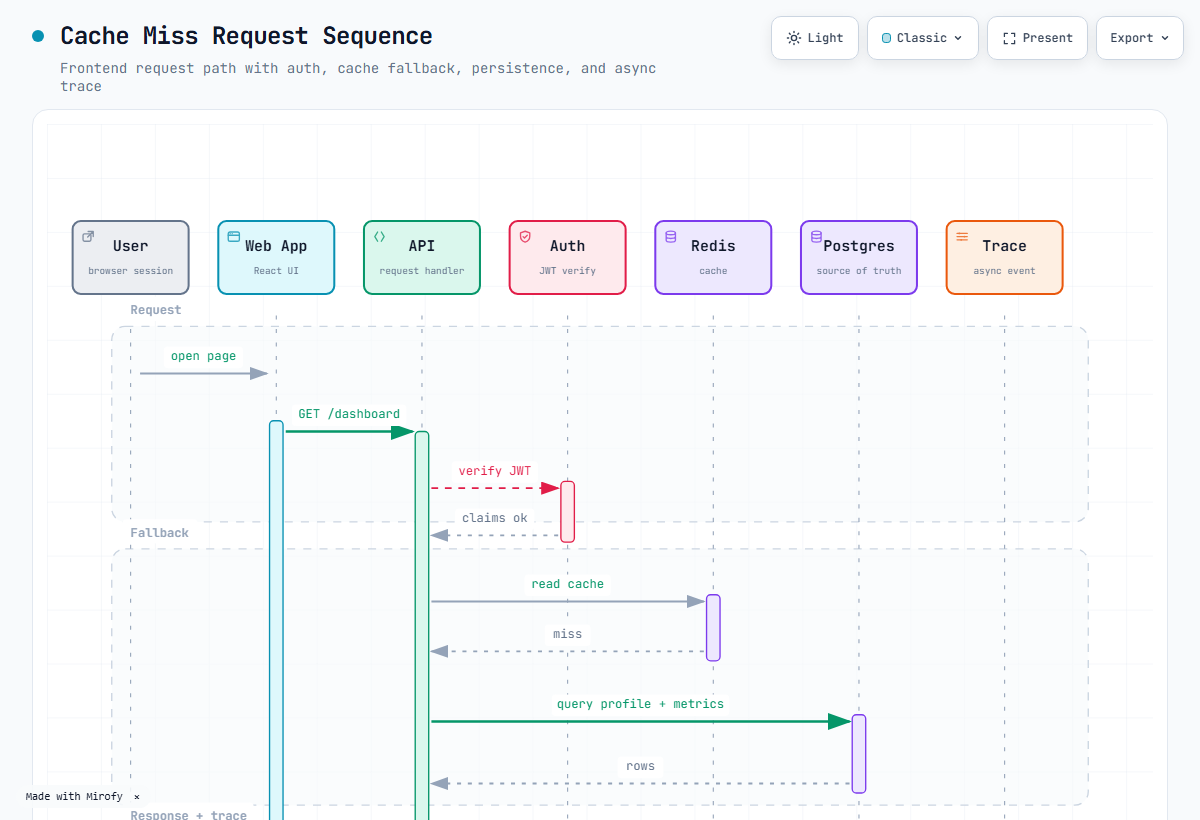Screen dimensions: 1200x820
Task: Click the chevron on Classic dropdown
Action: coord(958,38)
